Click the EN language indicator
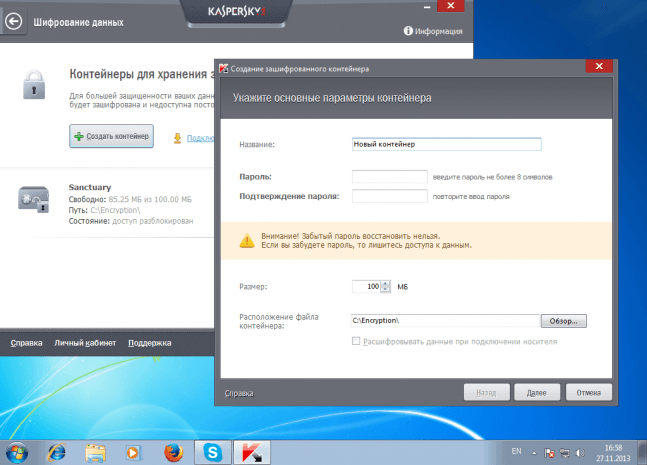 516,451
